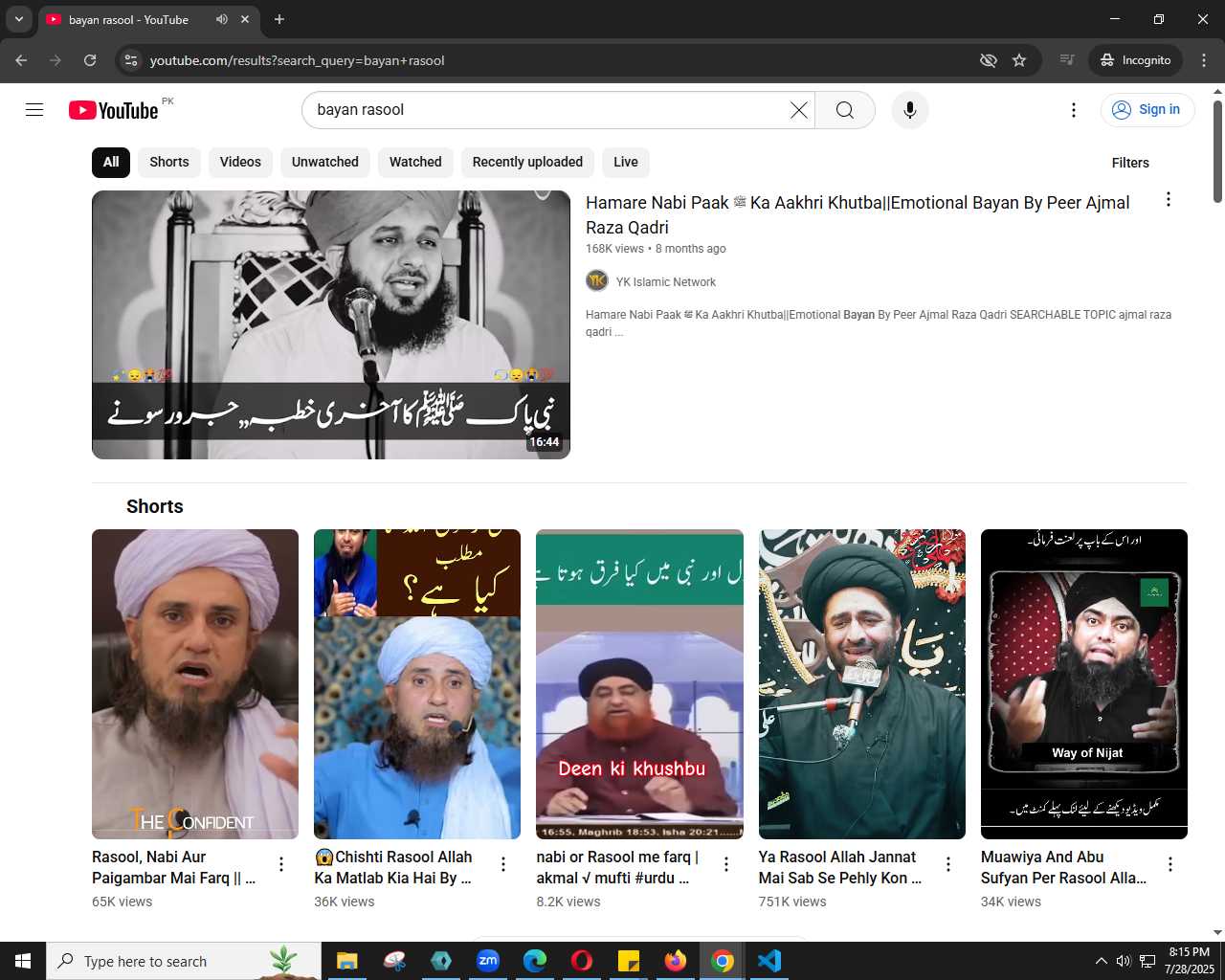Viewport: 1225px width, 980px height.
Task: Open File Explorer from taskbar
Action: click(346, 961)
